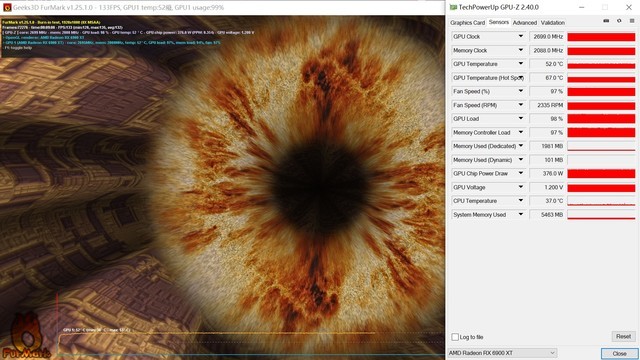640x360 pixels.
Task: Open the Validation tab
Action: (x=553, y=23)
